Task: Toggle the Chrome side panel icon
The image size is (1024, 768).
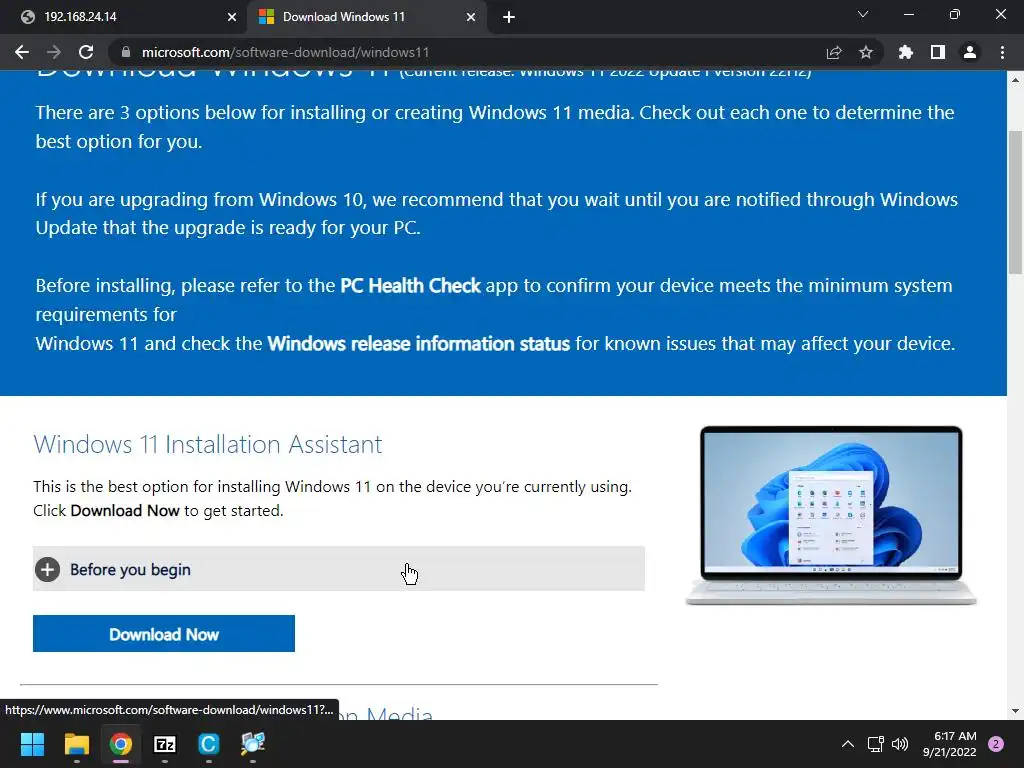Action: pos(938,52)
